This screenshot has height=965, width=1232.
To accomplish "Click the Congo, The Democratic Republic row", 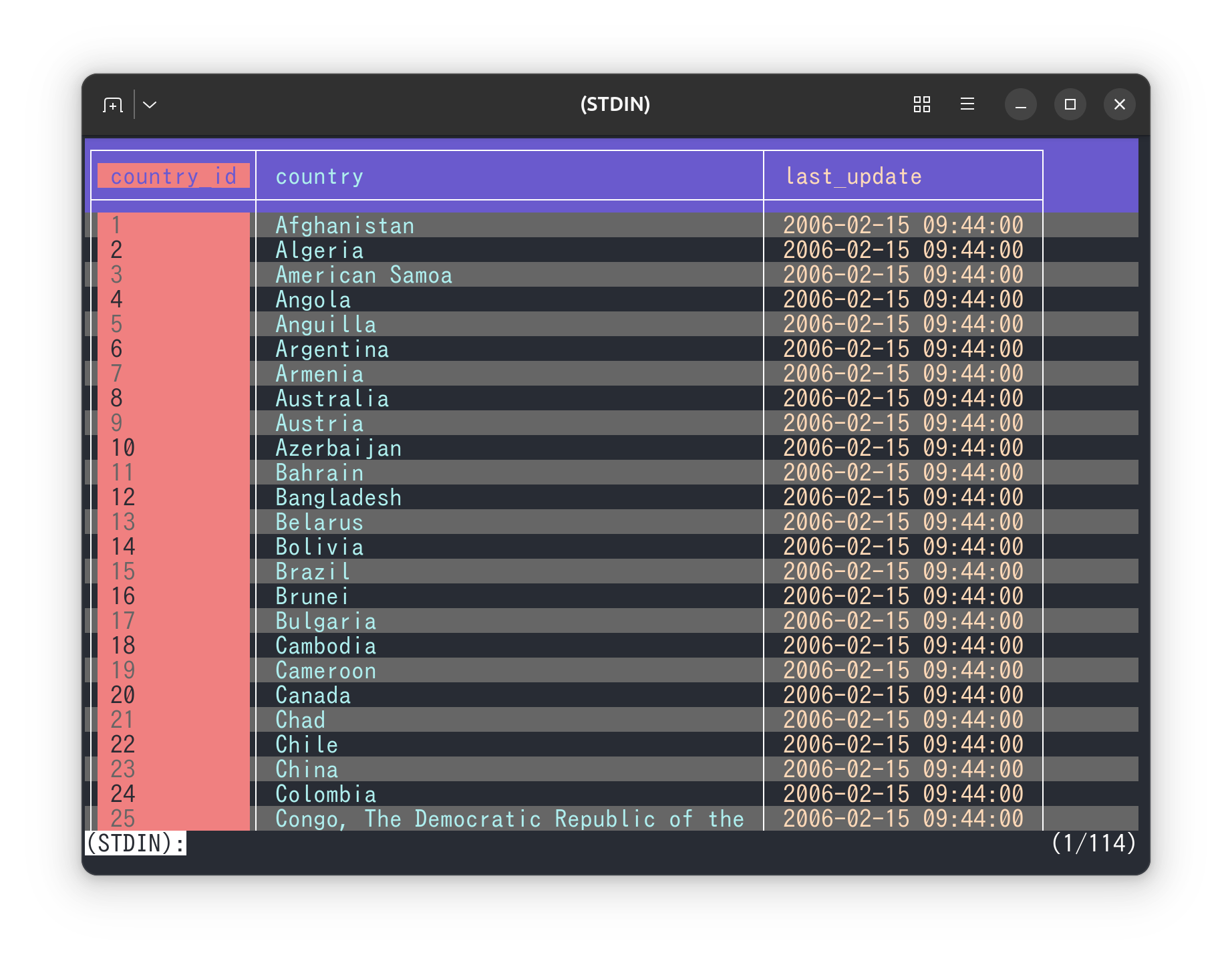I will click(x=611, y=819).
